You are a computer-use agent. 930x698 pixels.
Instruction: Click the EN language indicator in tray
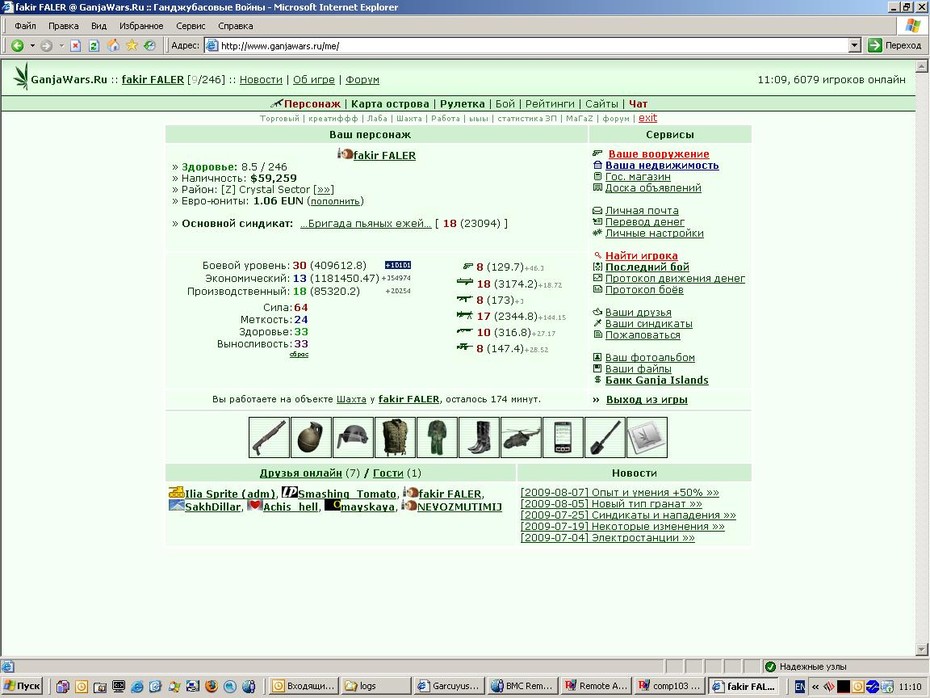pos(800,687)
